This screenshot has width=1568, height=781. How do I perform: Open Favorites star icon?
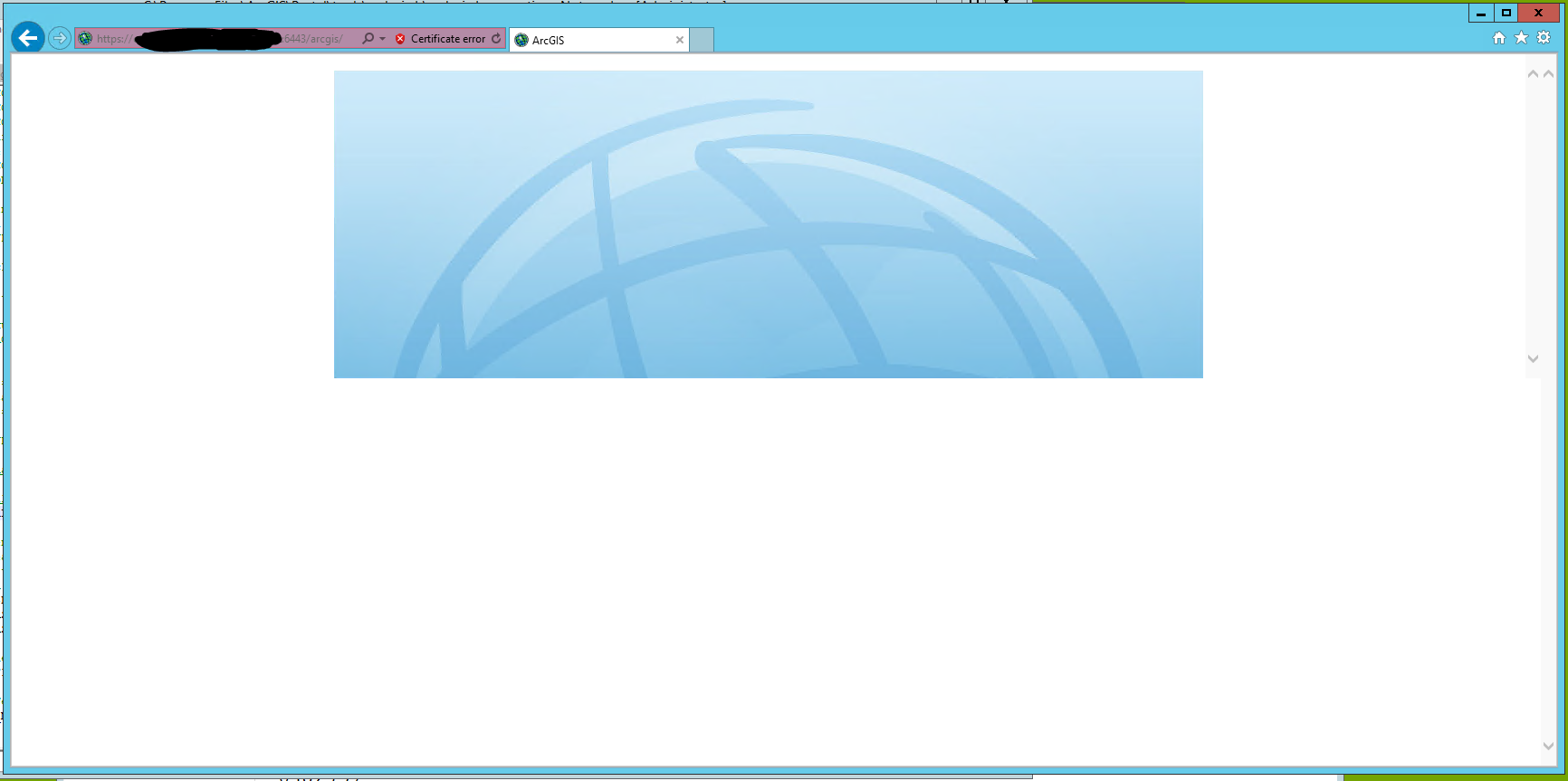(1521, 37)
